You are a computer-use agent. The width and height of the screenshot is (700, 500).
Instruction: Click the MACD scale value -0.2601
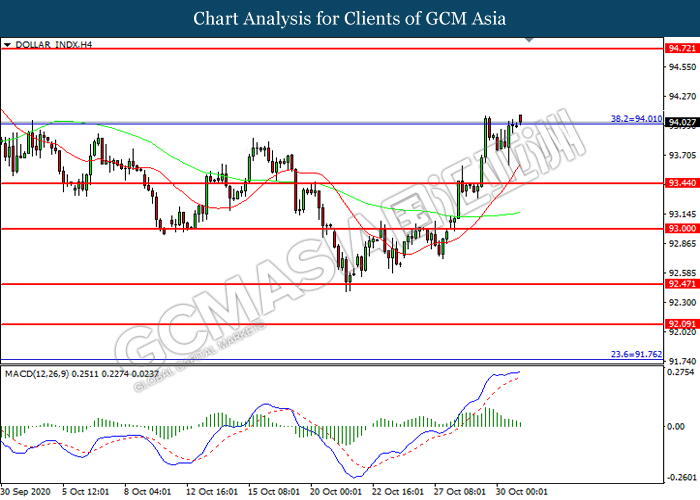coord(682,477)
